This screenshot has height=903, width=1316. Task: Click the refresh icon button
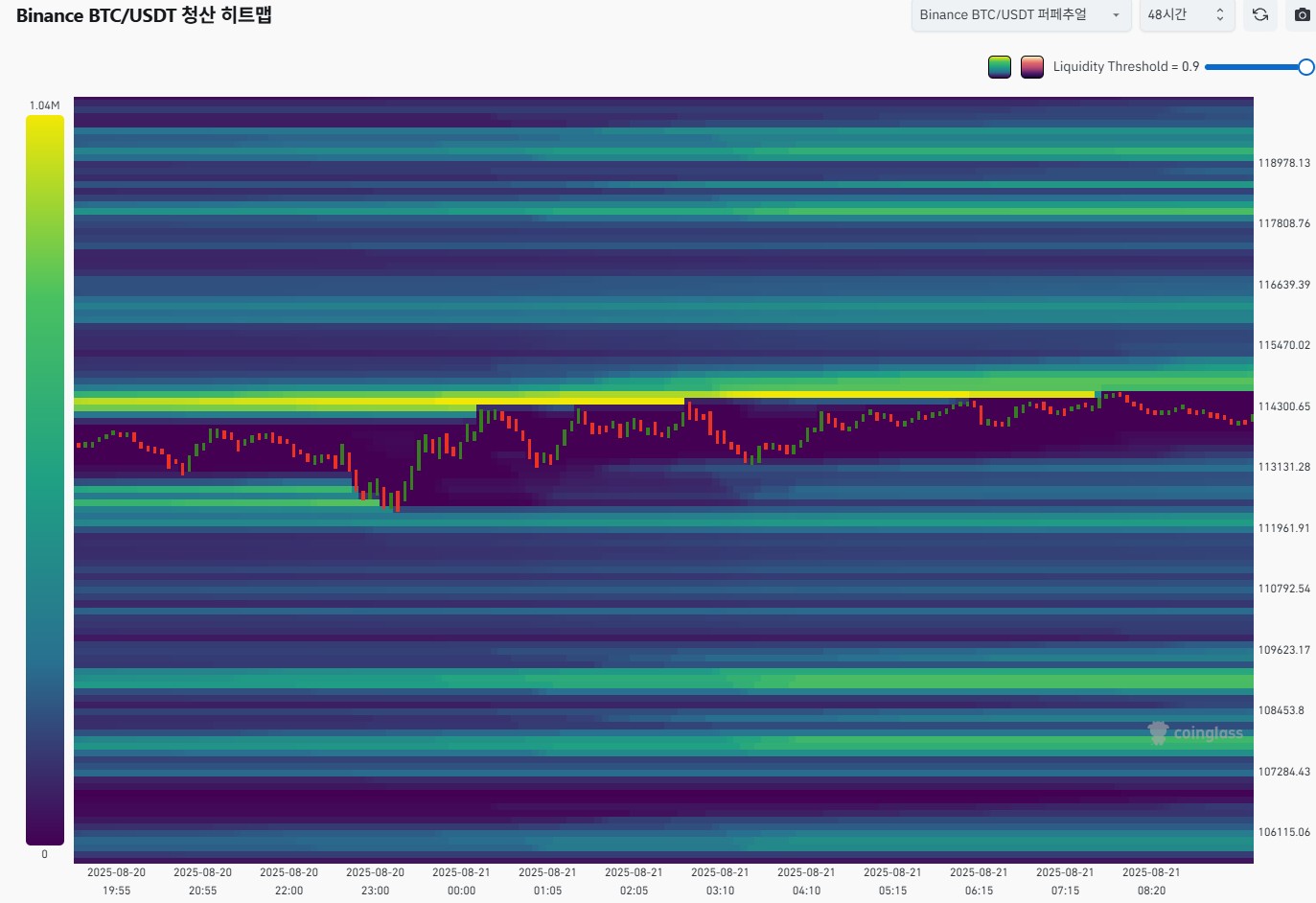(1260, 15)
